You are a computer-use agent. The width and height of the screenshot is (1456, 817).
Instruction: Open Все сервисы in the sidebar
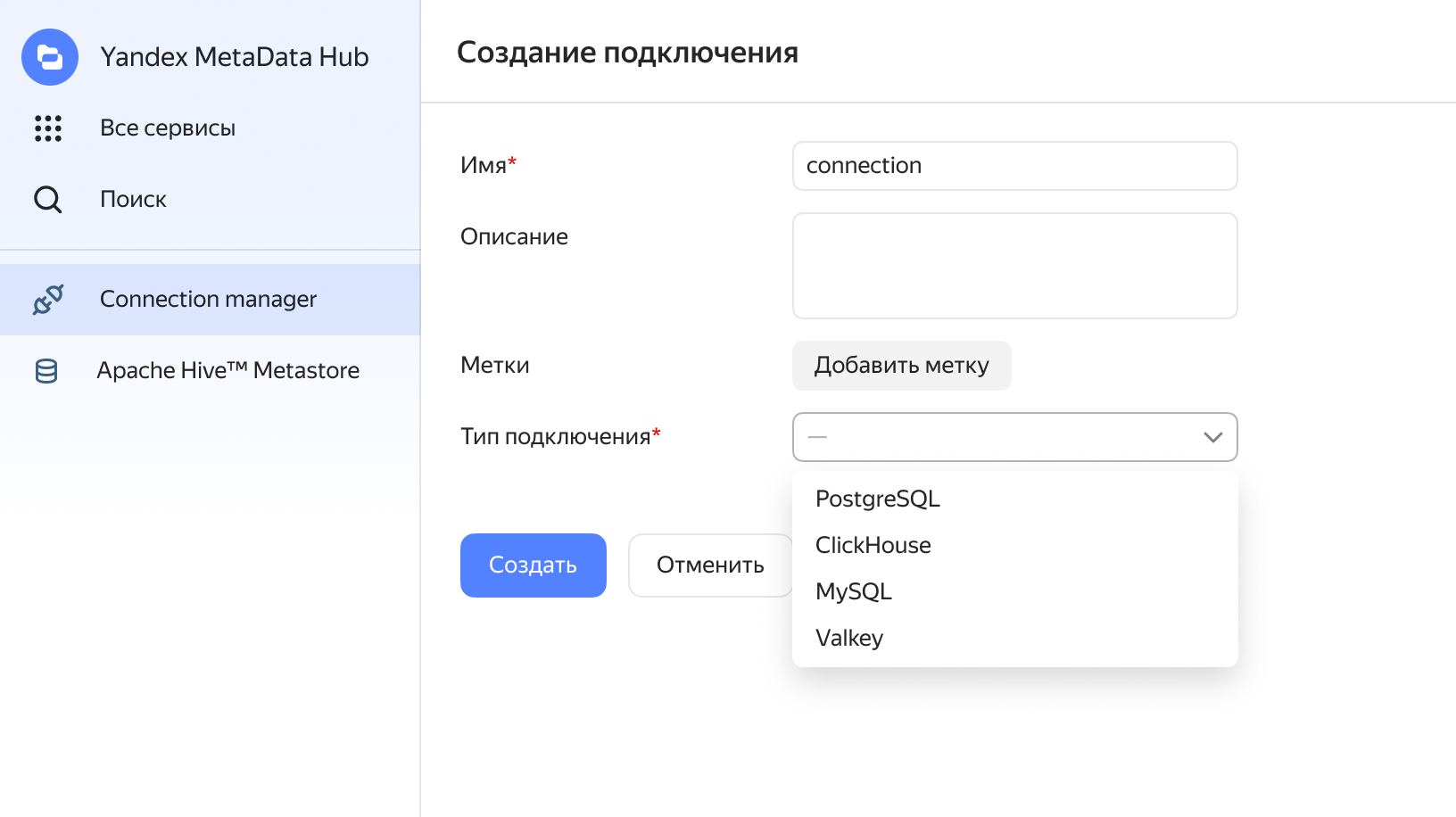(168, 128)
